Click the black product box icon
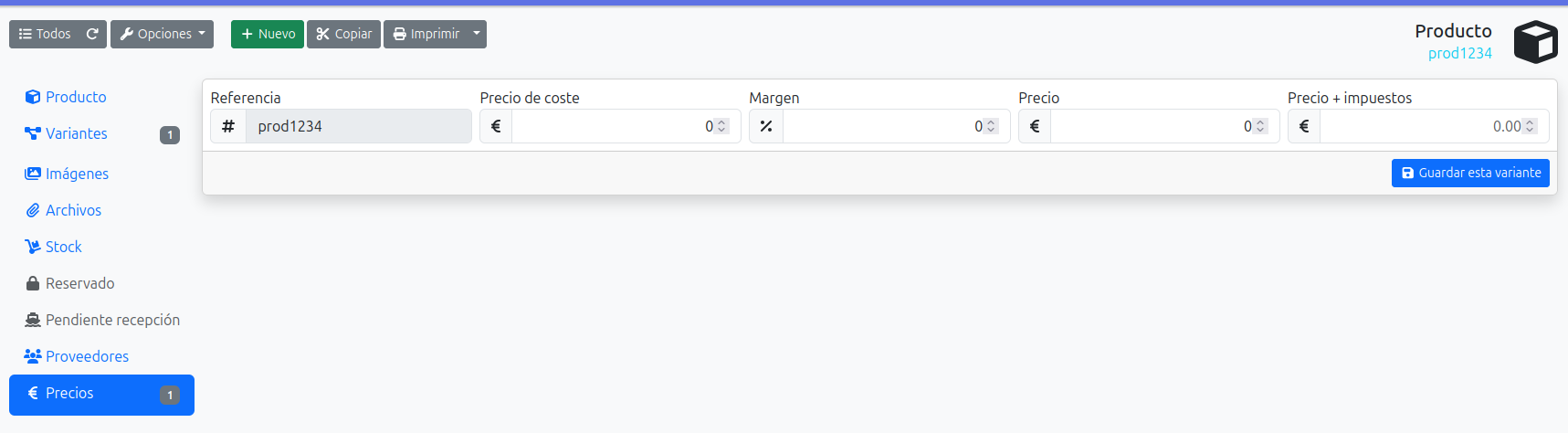This screenshot has height=433, width=1568. [x=1535, y=42]
